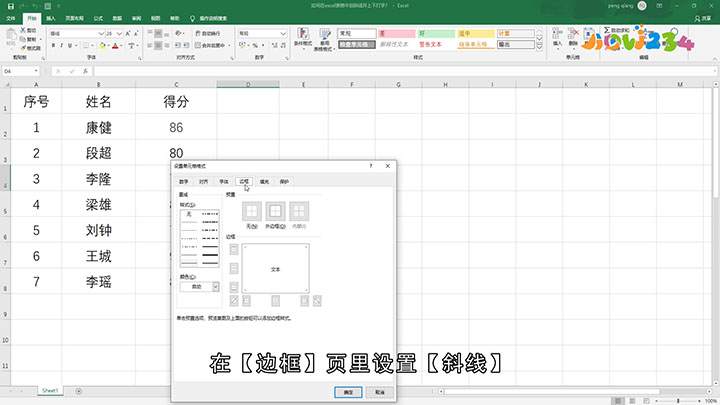Toggle the bottom border button
The image size is (720, 405).
click(234, 287)
